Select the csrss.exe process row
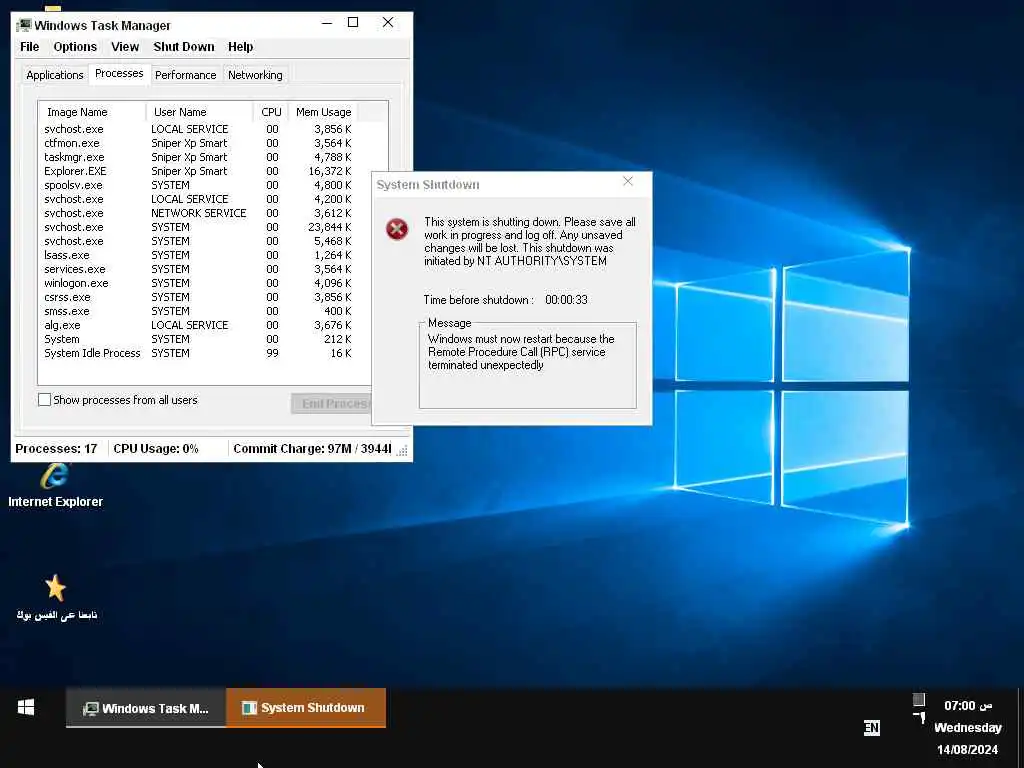Screen dimensions: 1024x768 [x=198, y=297]
